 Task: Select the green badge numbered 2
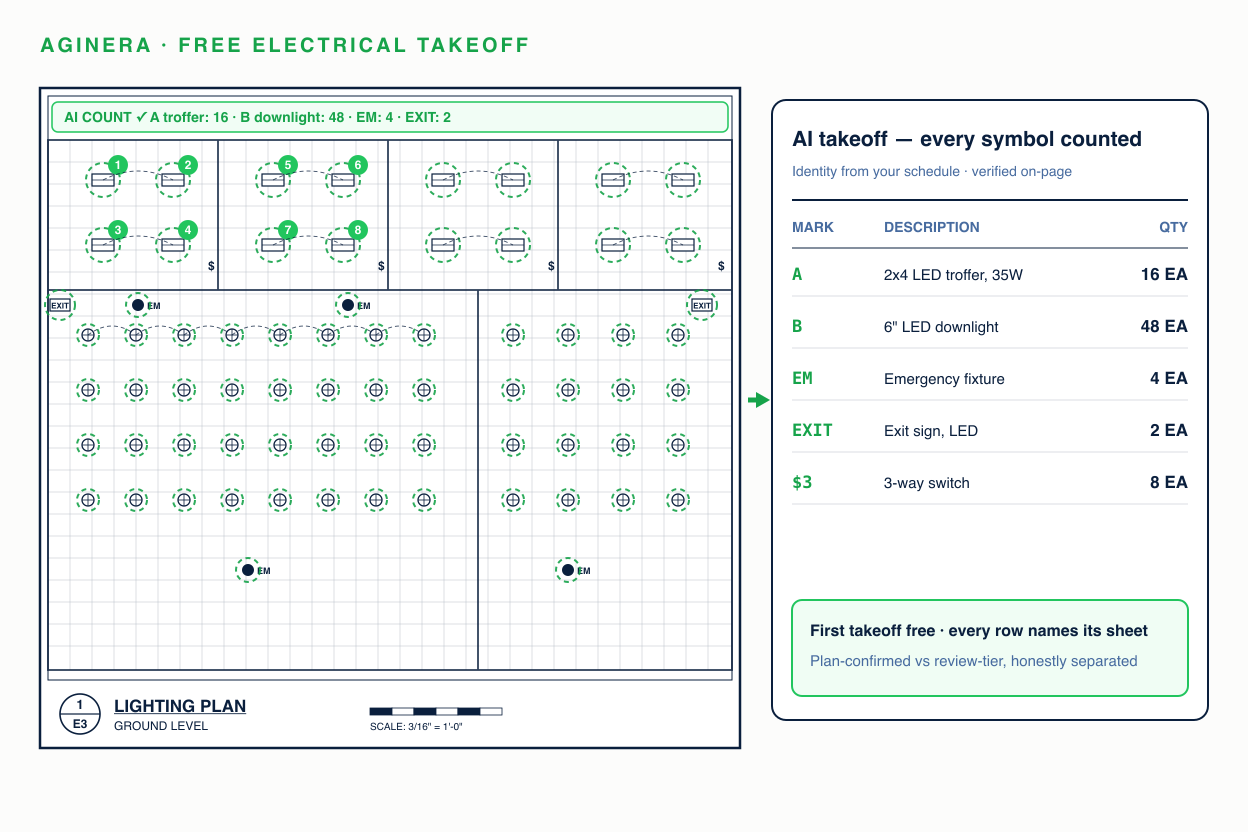coord(188,165)
